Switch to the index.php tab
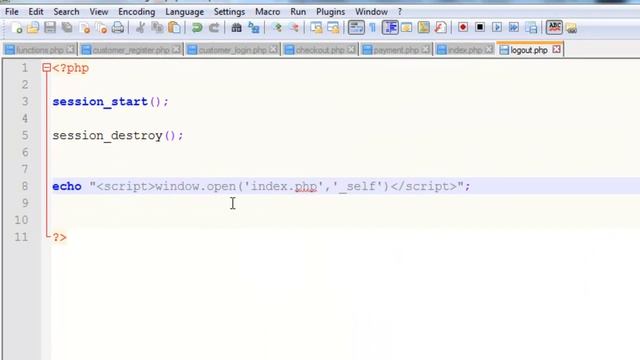The width and height of the screenshot is (640, 360). tap(465, 50)
